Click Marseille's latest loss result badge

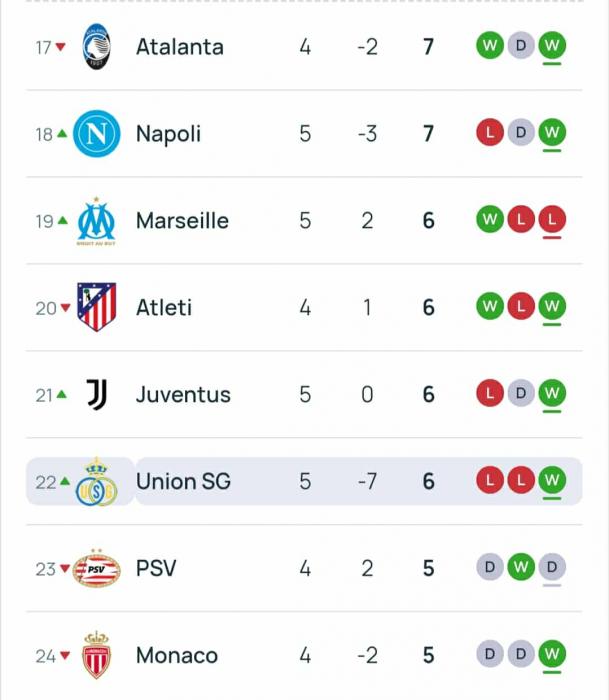551,219
